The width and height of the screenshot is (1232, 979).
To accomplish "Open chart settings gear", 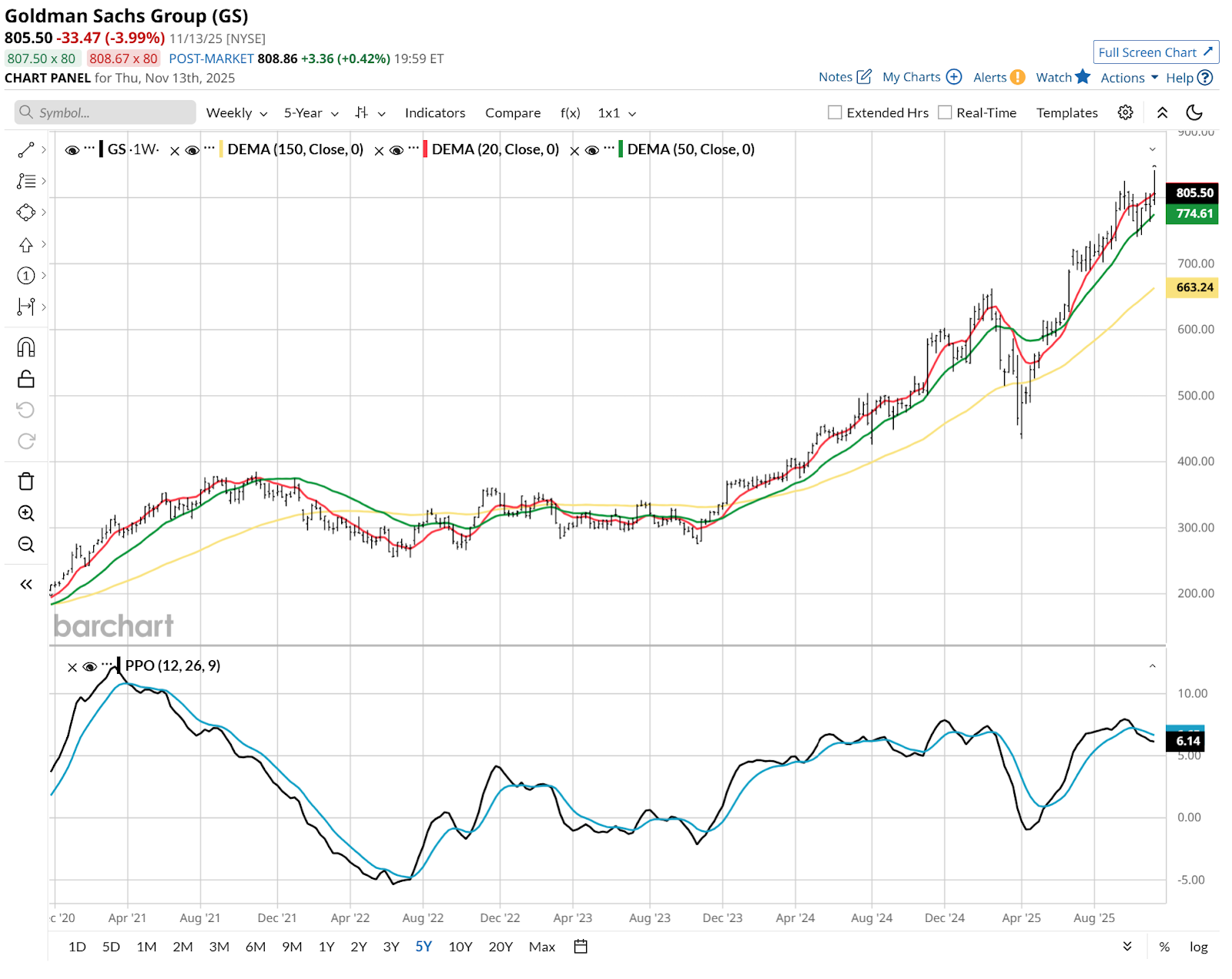I will (x=1126, y=112).
